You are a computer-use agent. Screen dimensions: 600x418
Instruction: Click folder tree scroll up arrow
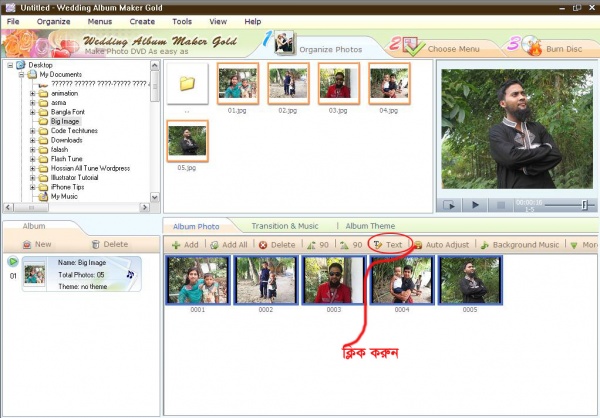155,65
